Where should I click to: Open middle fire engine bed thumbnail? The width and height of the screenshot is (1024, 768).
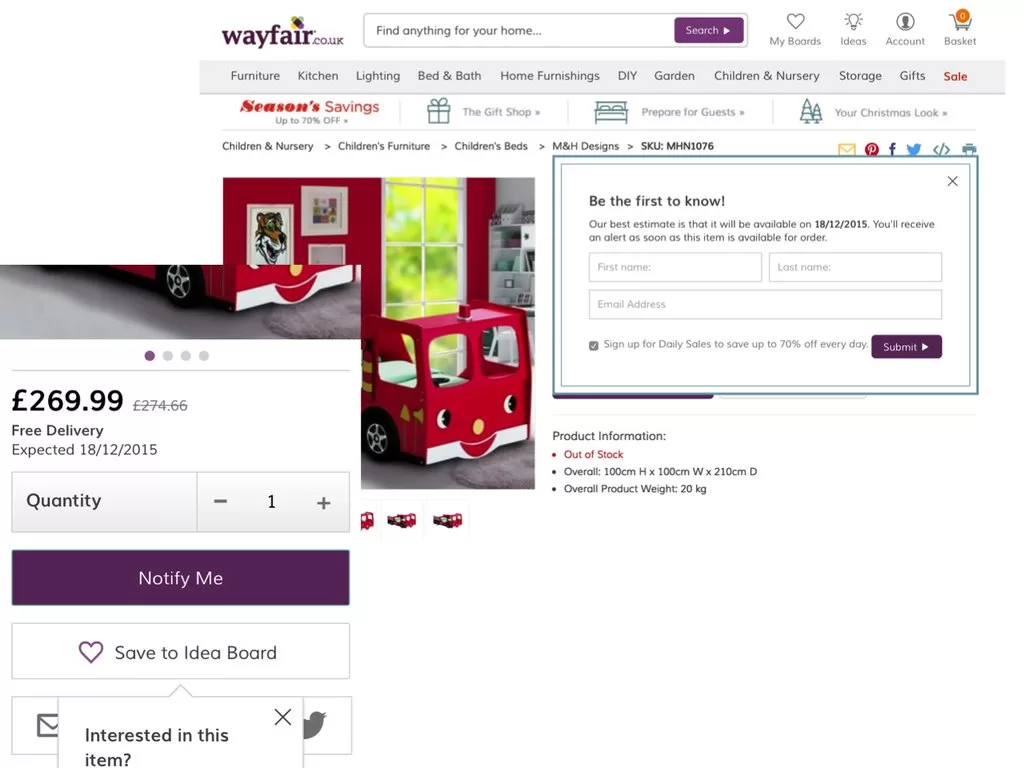point(402,520)
